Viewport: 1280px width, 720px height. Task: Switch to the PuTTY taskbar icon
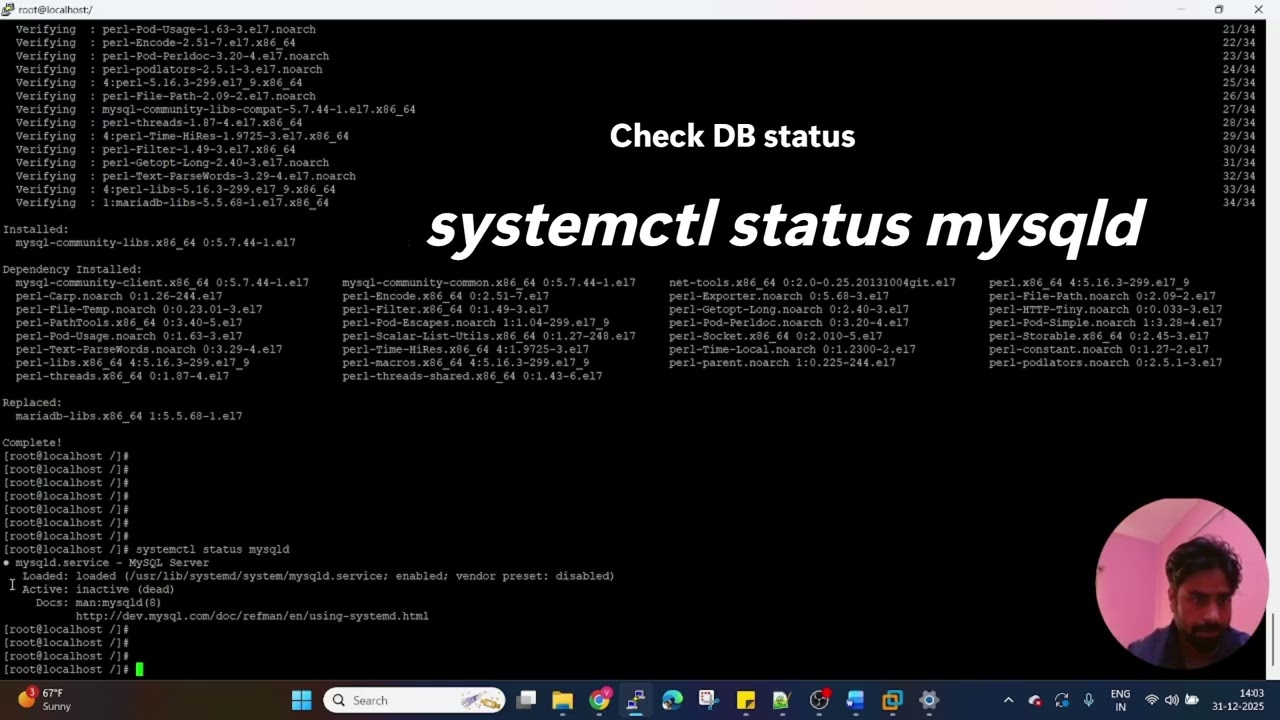click(x=635, y=700)
